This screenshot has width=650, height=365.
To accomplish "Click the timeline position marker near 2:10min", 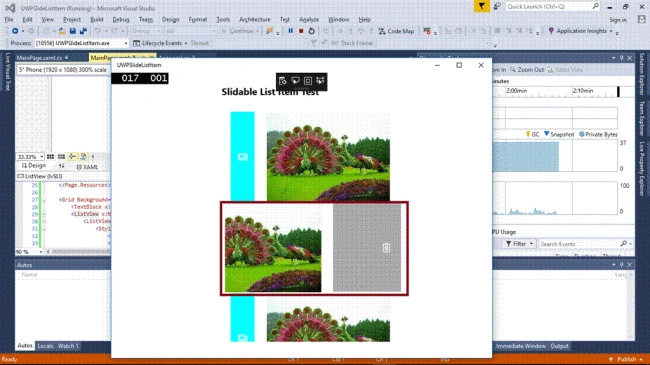I will tap(618, 91).
